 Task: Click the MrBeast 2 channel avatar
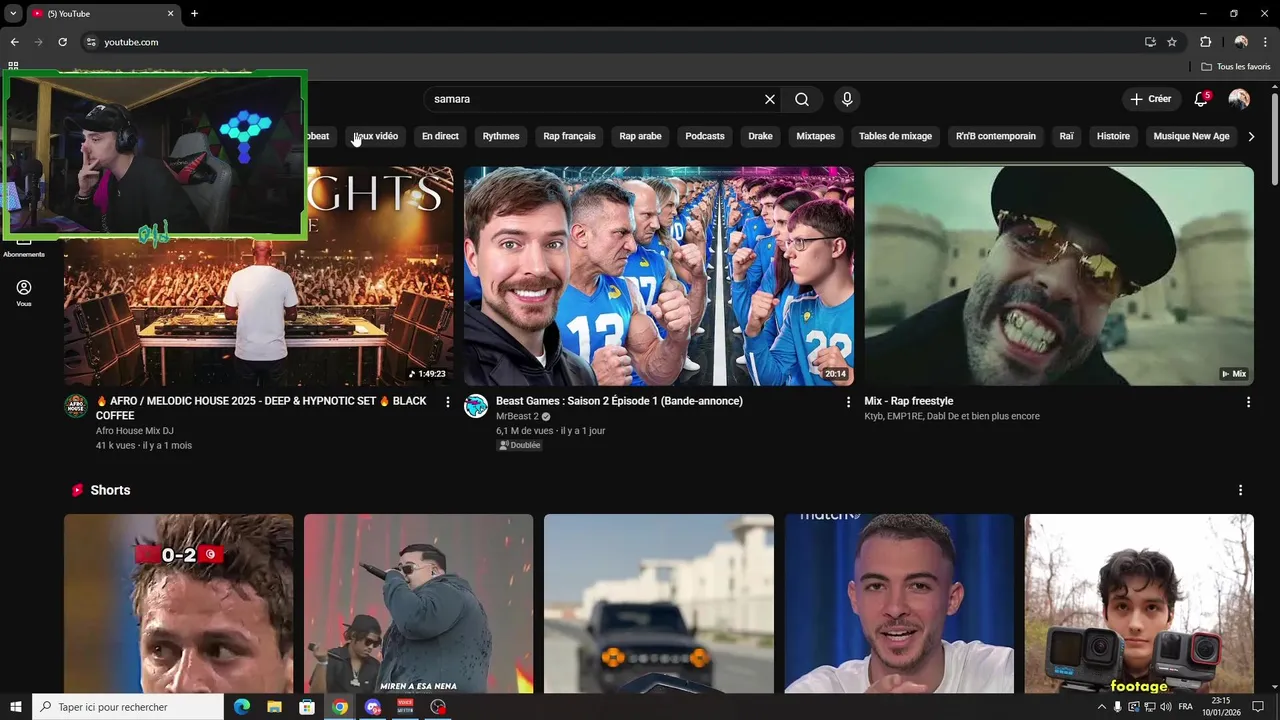click(x=476, y=406)
